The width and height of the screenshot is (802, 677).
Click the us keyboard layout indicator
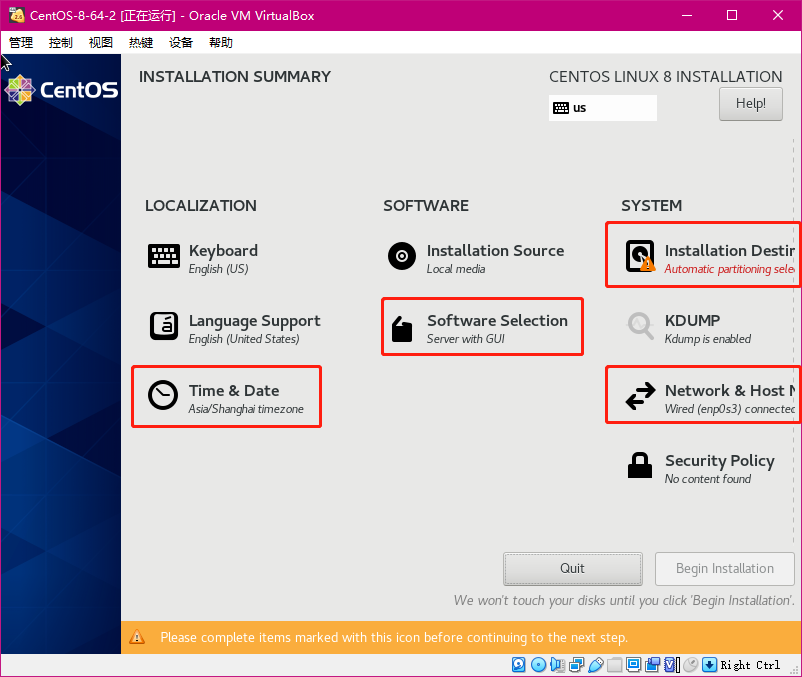(603, 108)
